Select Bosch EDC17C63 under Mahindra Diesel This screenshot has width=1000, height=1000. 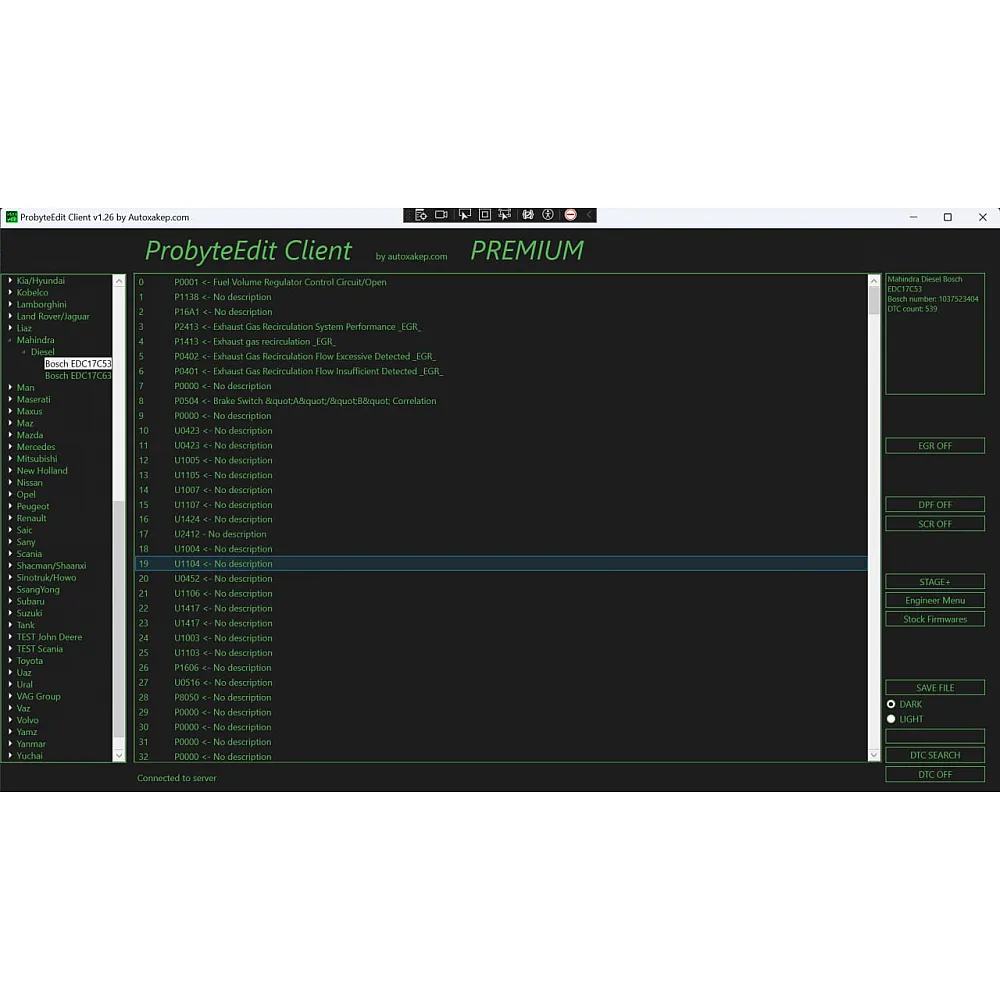(x=78, y=376)
